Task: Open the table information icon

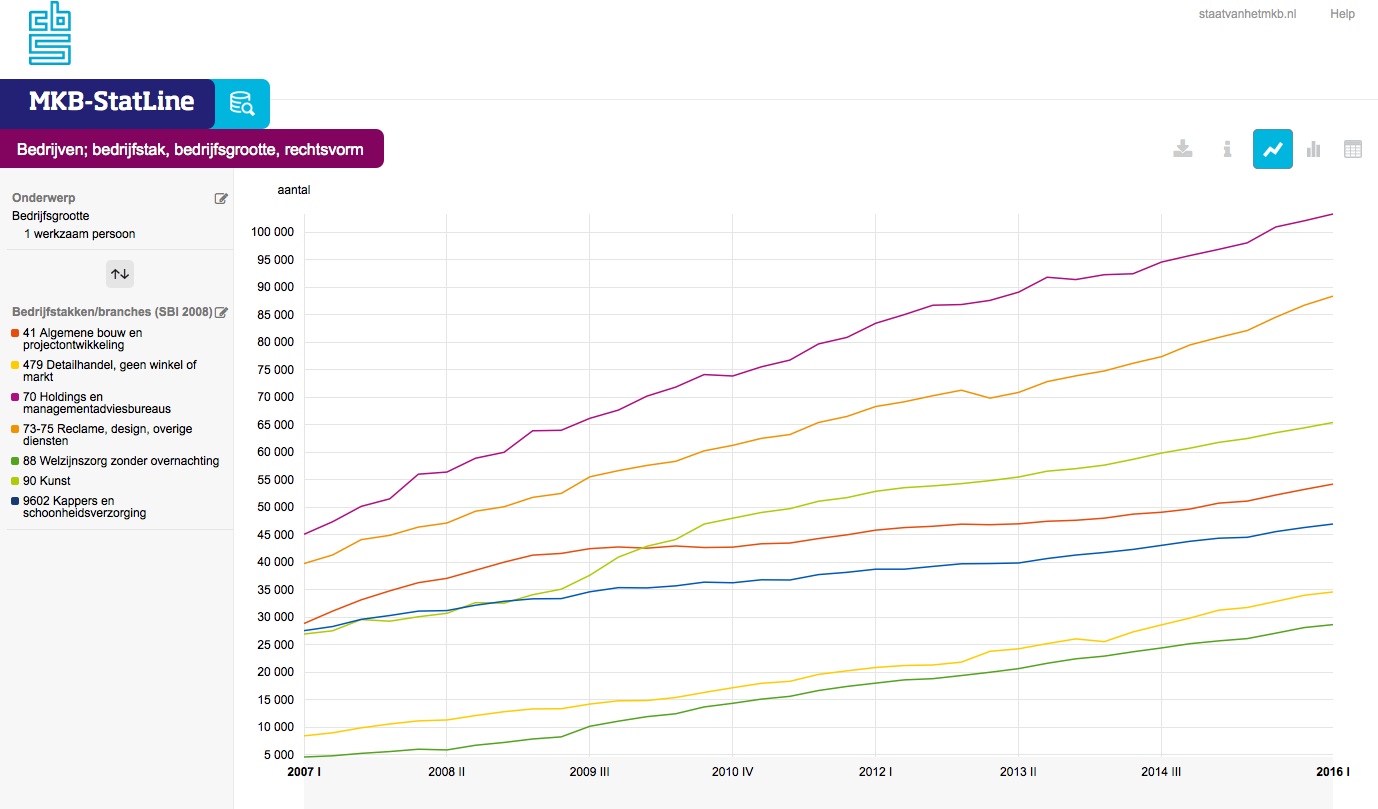Action: point(1227,149)
